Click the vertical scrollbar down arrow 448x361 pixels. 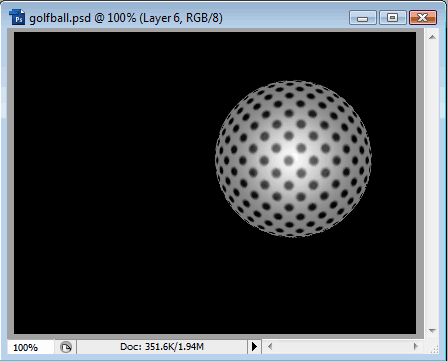432,331
